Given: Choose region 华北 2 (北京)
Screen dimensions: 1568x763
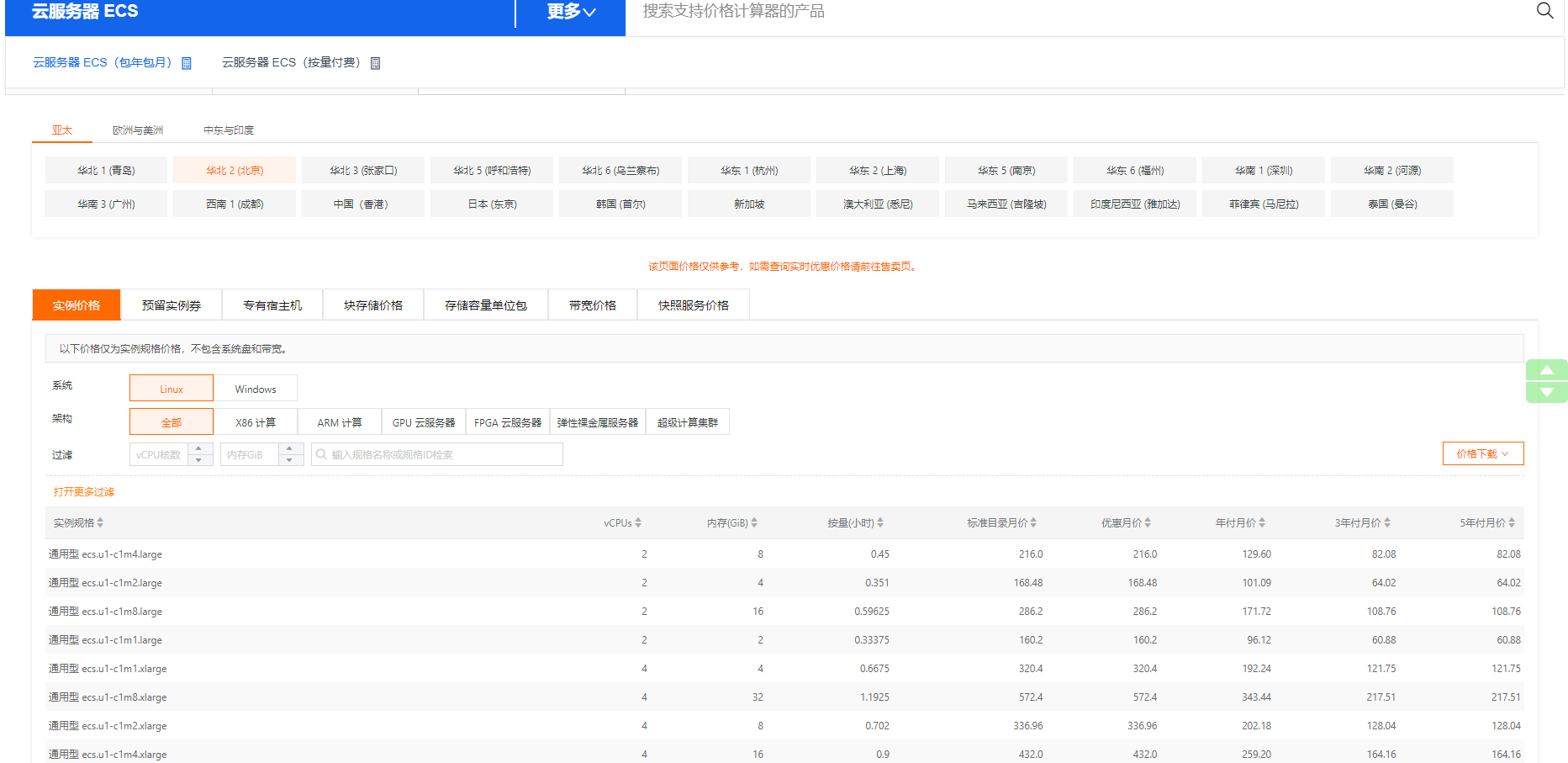Looking at the screenshot, I should (x=235, y=170).
